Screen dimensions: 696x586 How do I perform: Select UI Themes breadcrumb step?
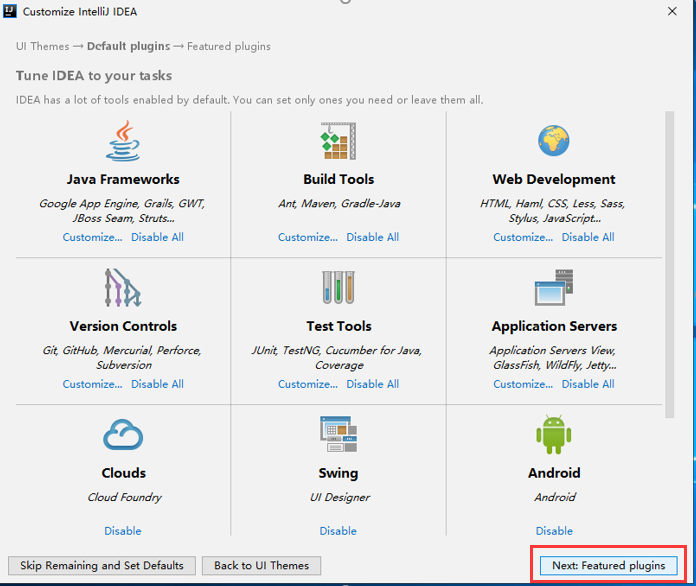click(43, 46)
